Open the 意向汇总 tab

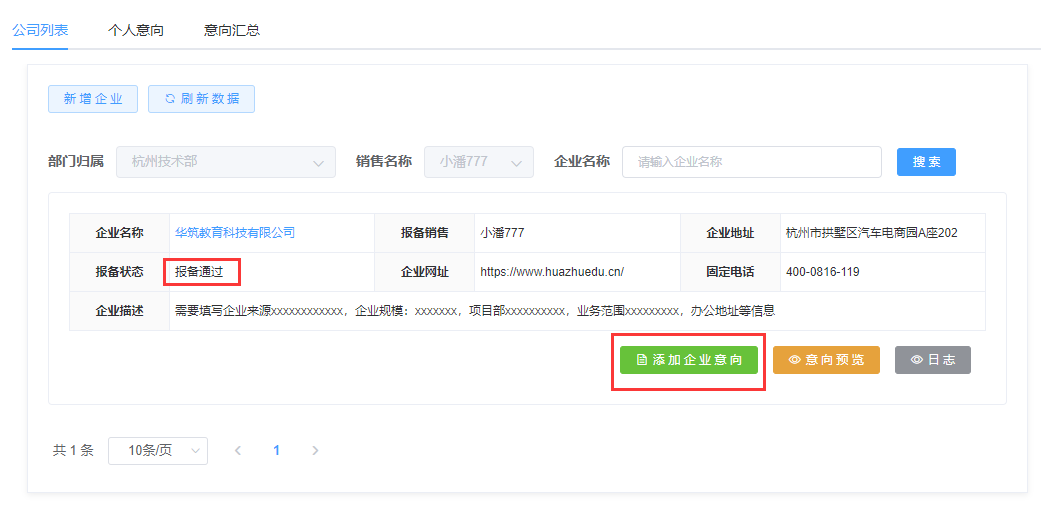(232, 30)
